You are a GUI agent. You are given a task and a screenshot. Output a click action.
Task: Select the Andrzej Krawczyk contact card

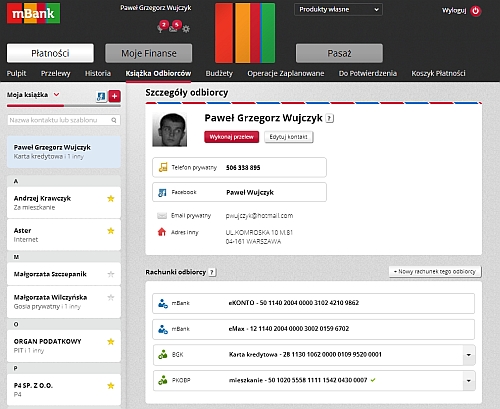[64, 203]
